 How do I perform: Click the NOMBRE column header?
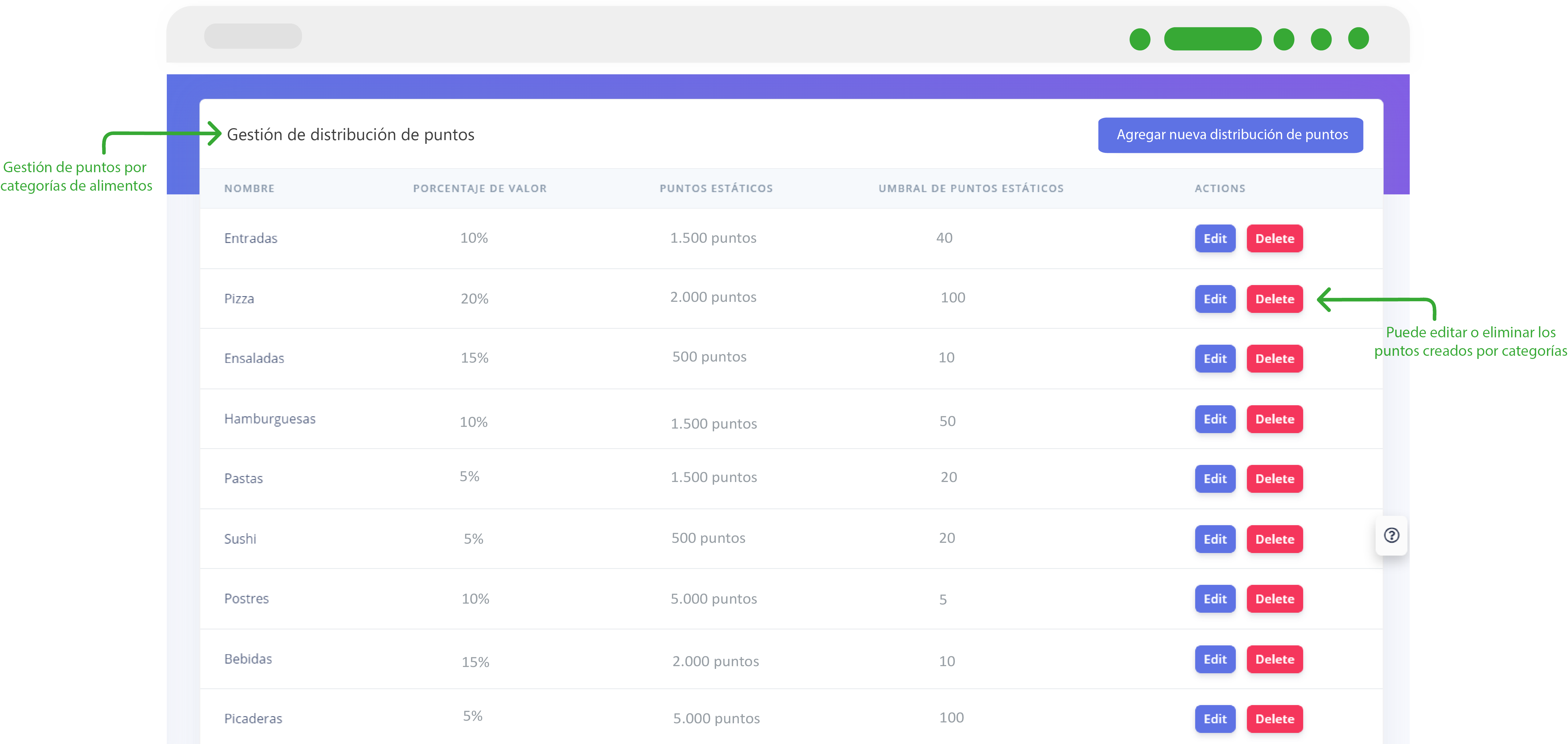pos(249,188)
